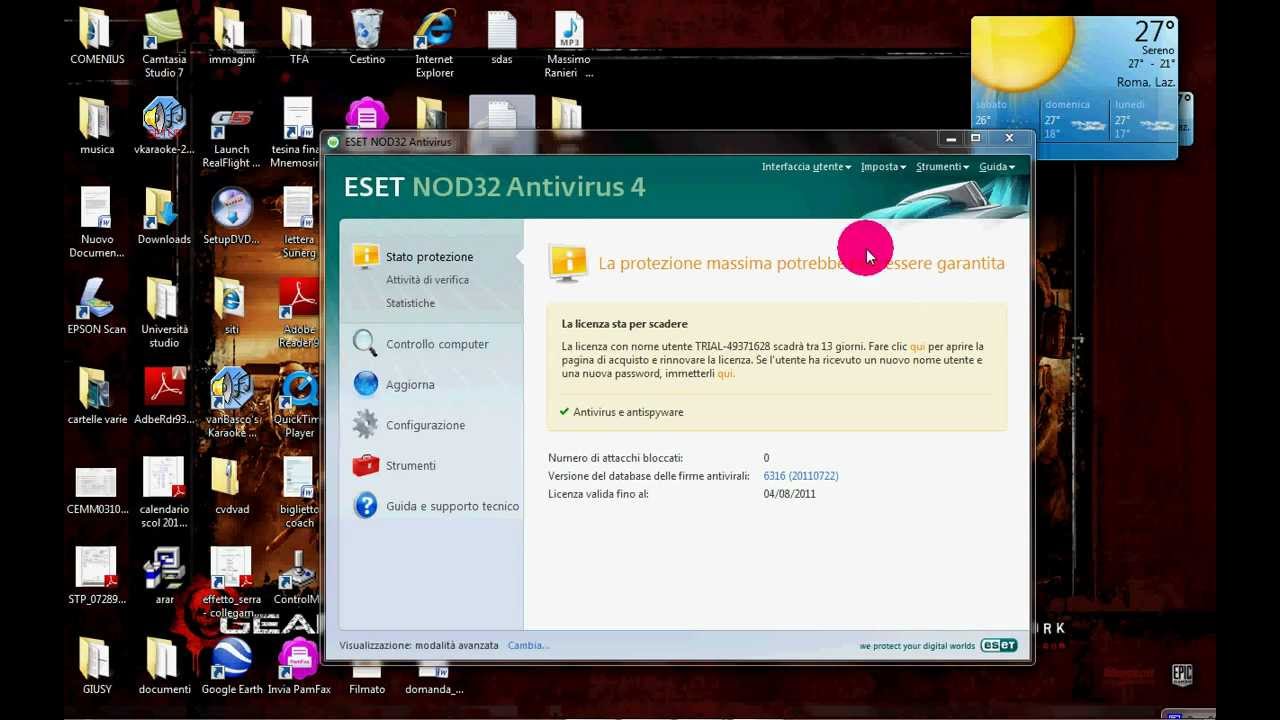Click the ESET logo in footer
The height and width of the screenshot is (720, 1280).
999,645
